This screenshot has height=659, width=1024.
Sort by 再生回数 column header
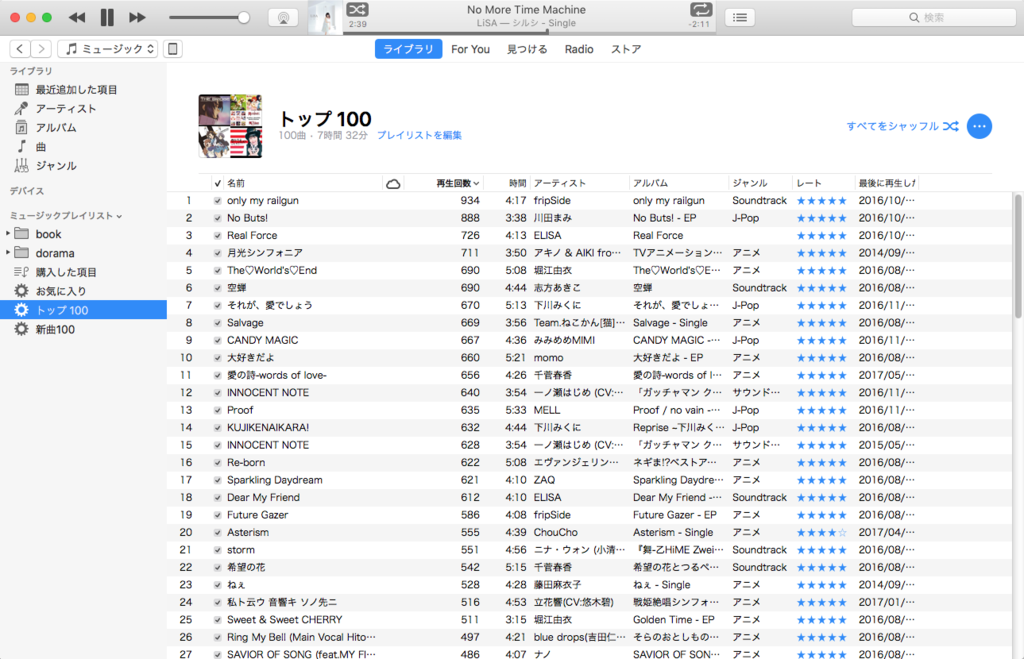[x=444, y=183]
